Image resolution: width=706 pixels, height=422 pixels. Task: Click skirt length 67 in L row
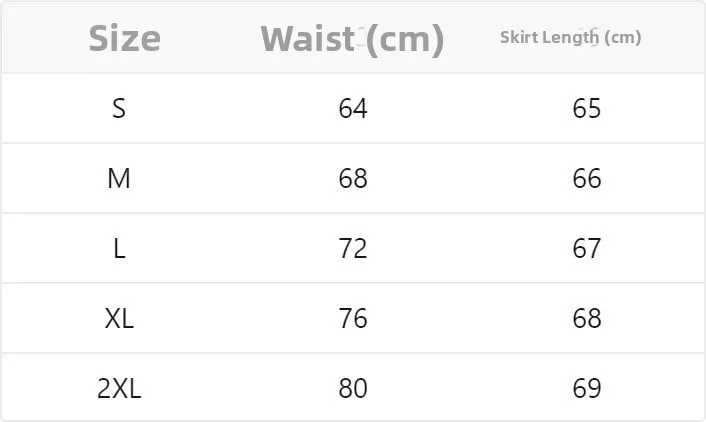coord(587,248)
